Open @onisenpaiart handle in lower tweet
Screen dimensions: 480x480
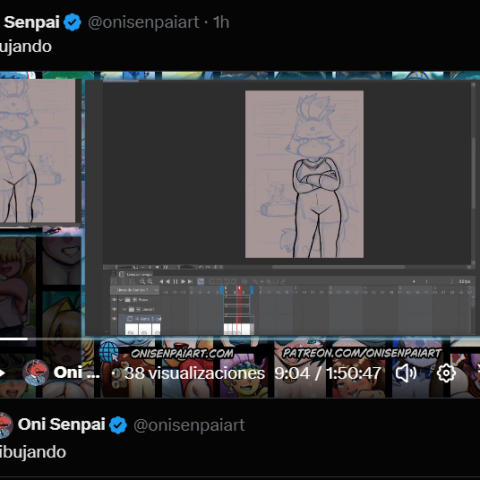point(189,425)
